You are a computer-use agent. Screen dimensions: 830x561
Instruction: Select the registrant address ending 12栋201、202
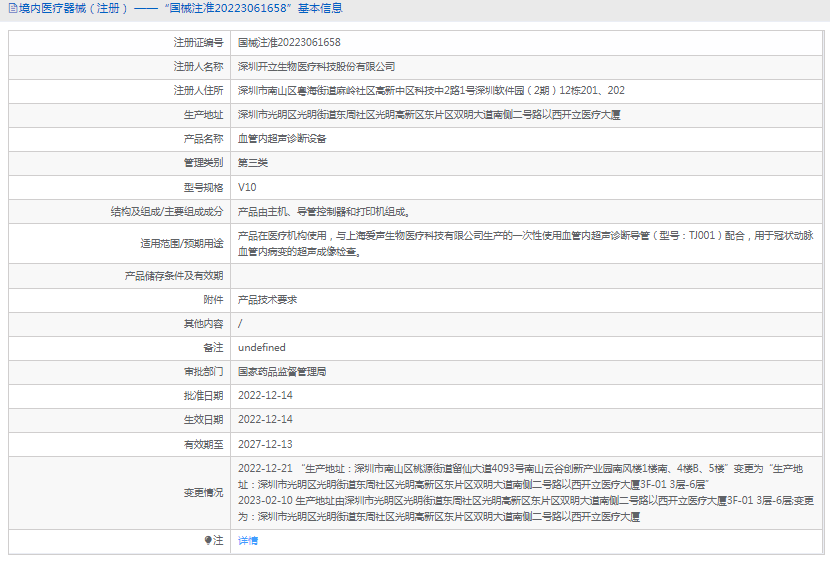(x=431, y=91)
